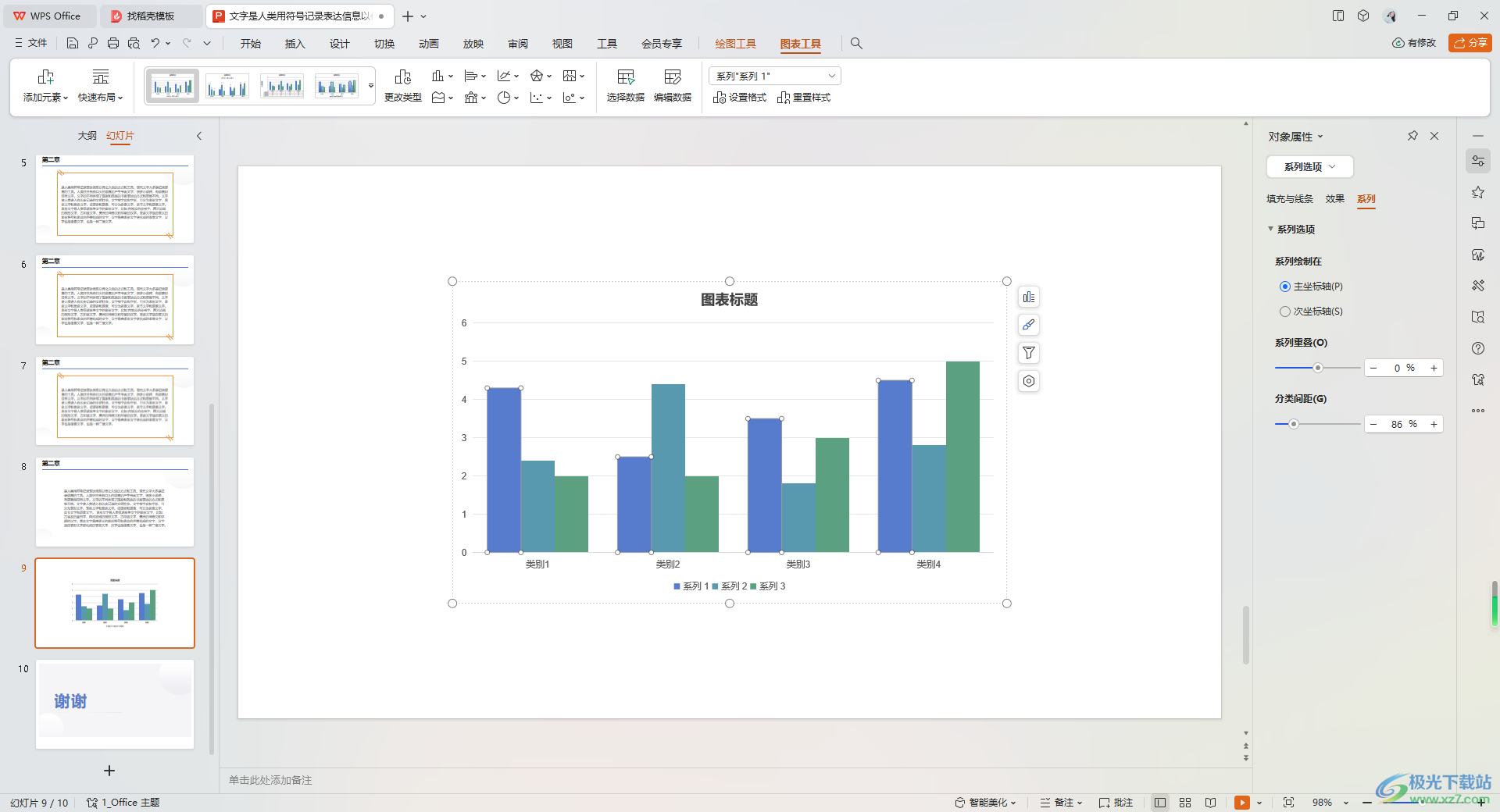Open chart style brush button beside chart
1500x812 pixels.
[1029, 325]
